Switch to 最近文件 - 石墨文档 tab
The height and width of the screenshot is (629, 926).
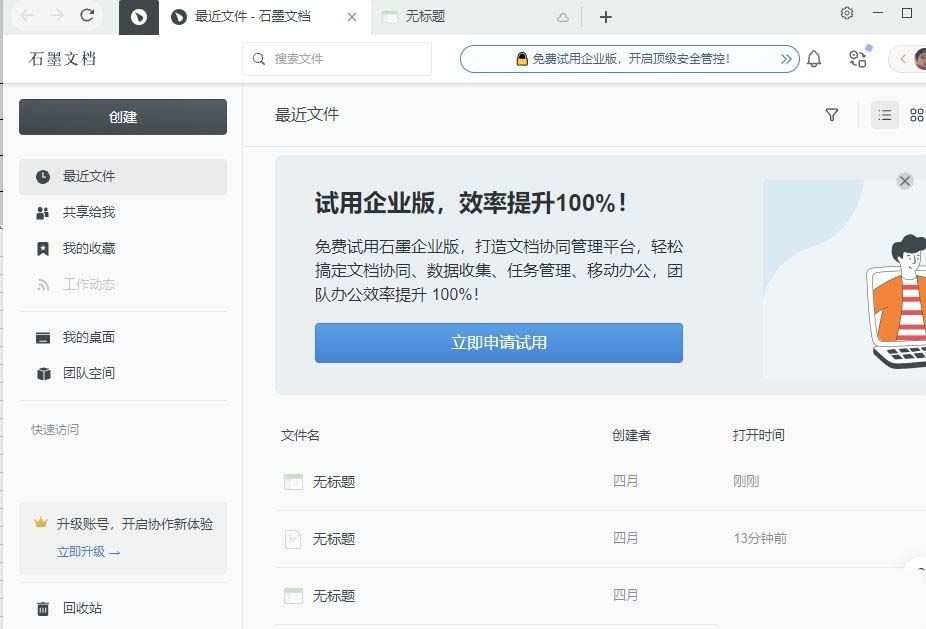253,17
